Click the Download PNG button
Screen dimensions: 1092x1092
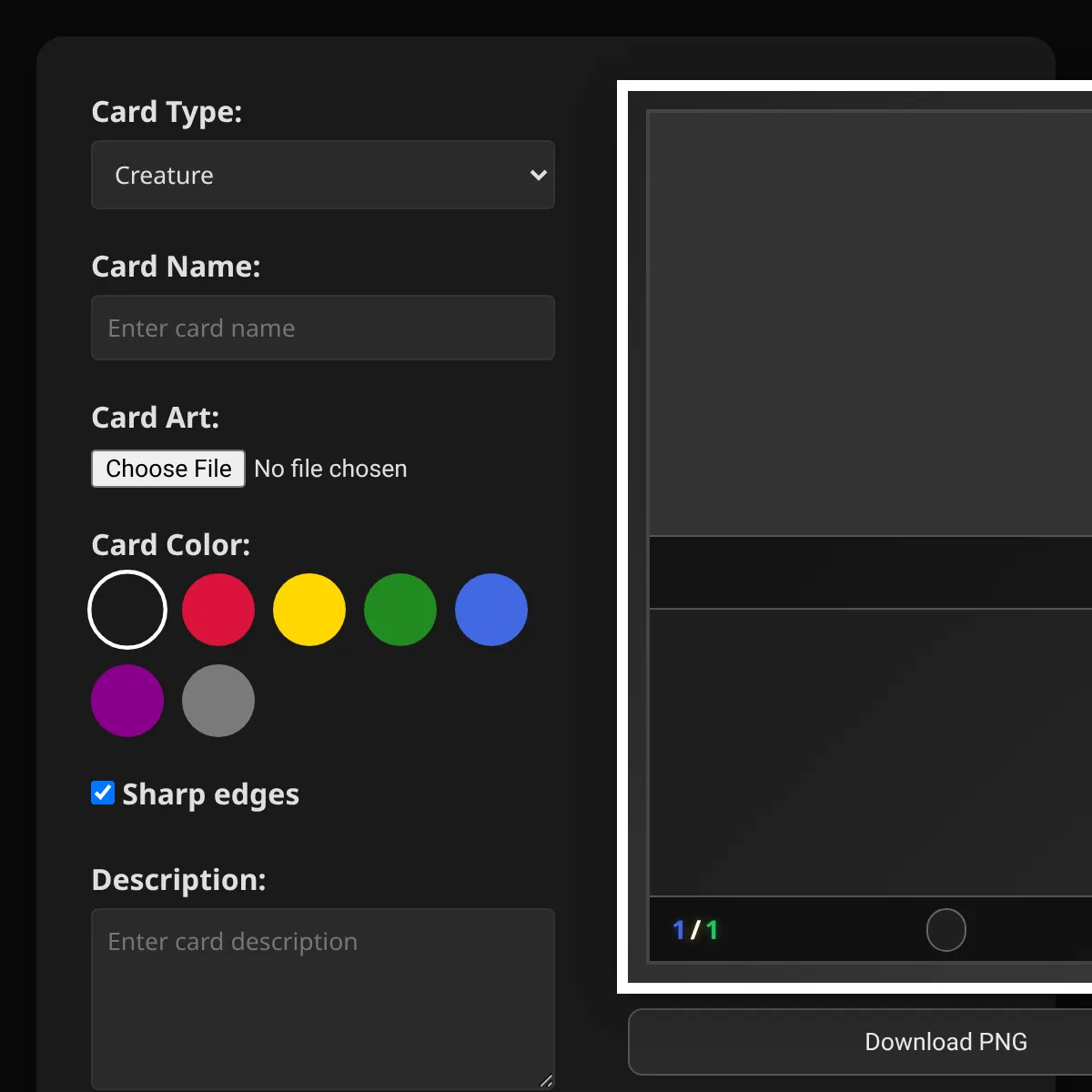(x=860, y=1042)
